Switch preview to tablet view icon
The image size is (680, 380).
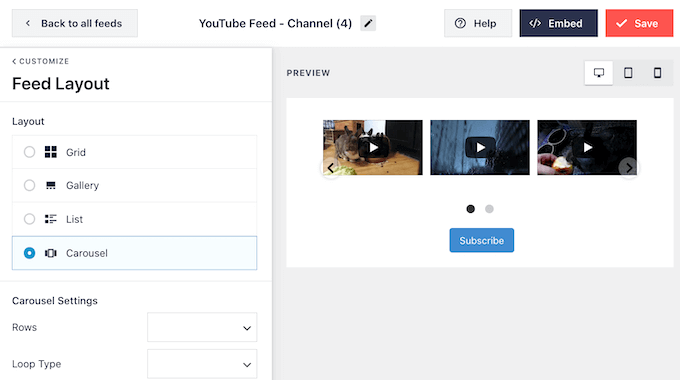628,73
